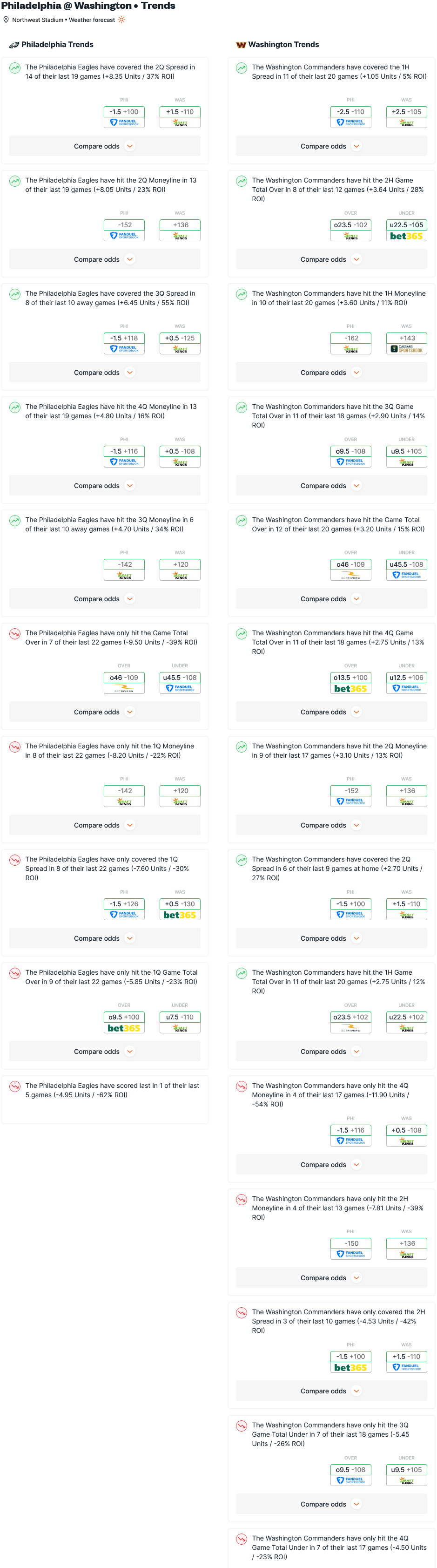Click the Commanders logo beside Washington Trends
The width and height of the screenshot is (437, 1568).
tap(241, 44)
